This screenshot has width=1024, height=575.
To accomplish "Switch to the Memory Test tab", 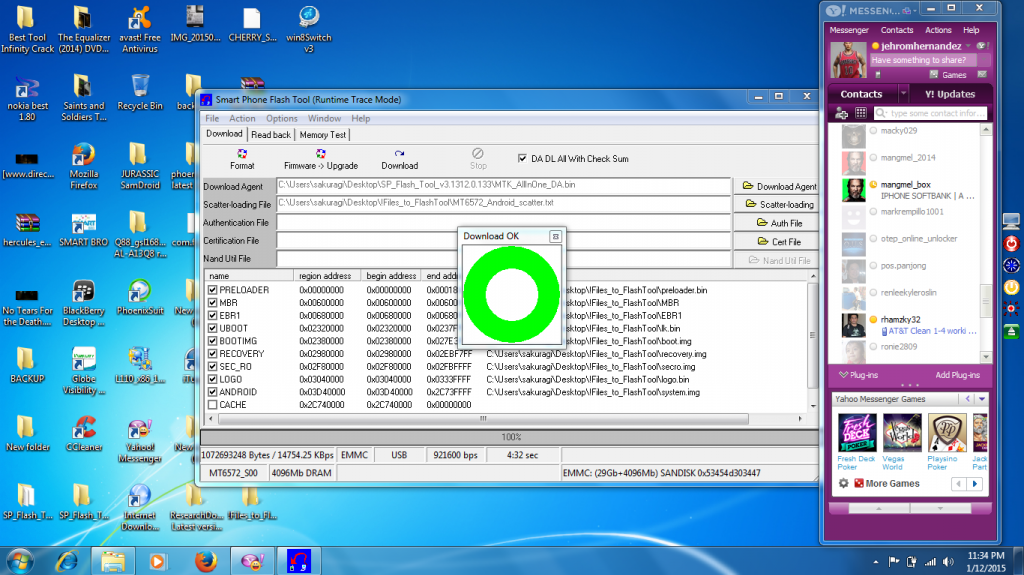I will pyautogui.click(x=322, y=134).
